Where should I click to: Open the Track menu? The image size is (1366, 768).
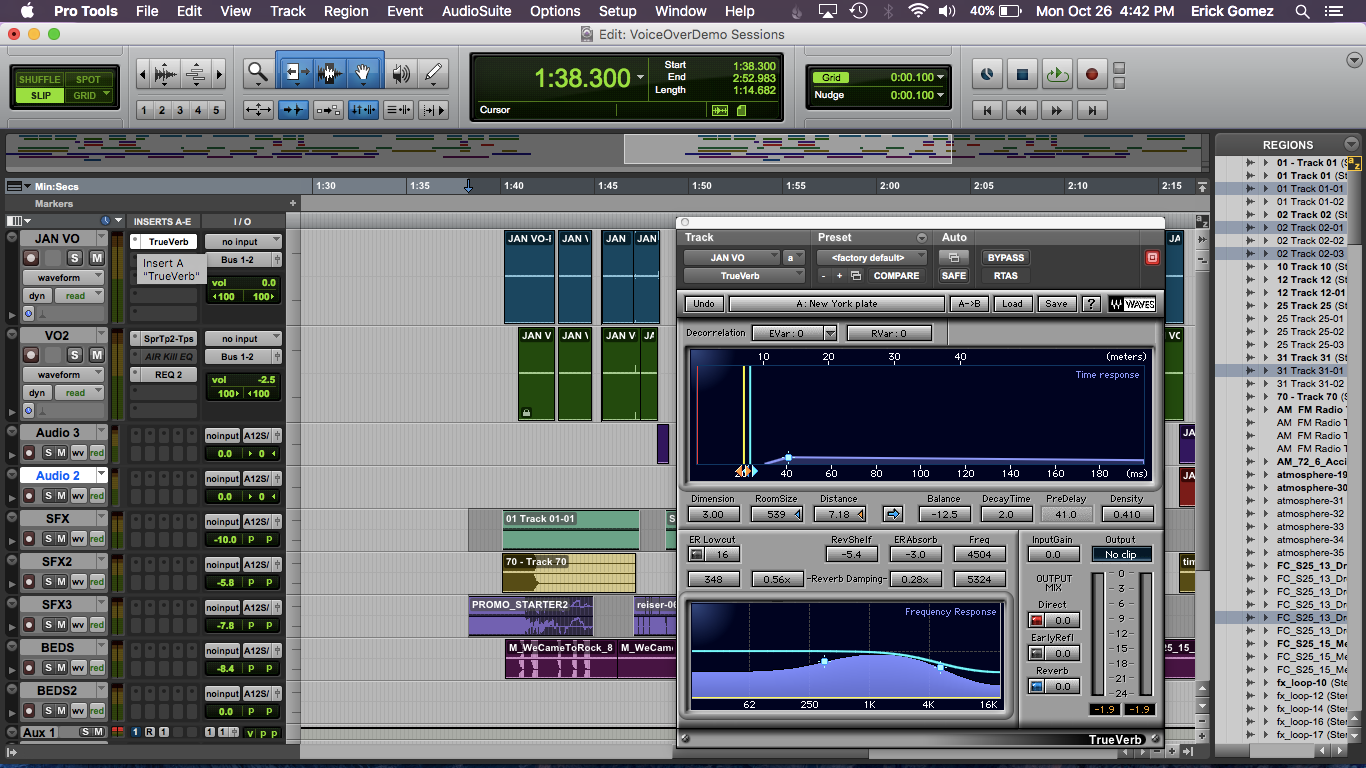point(288,11)
